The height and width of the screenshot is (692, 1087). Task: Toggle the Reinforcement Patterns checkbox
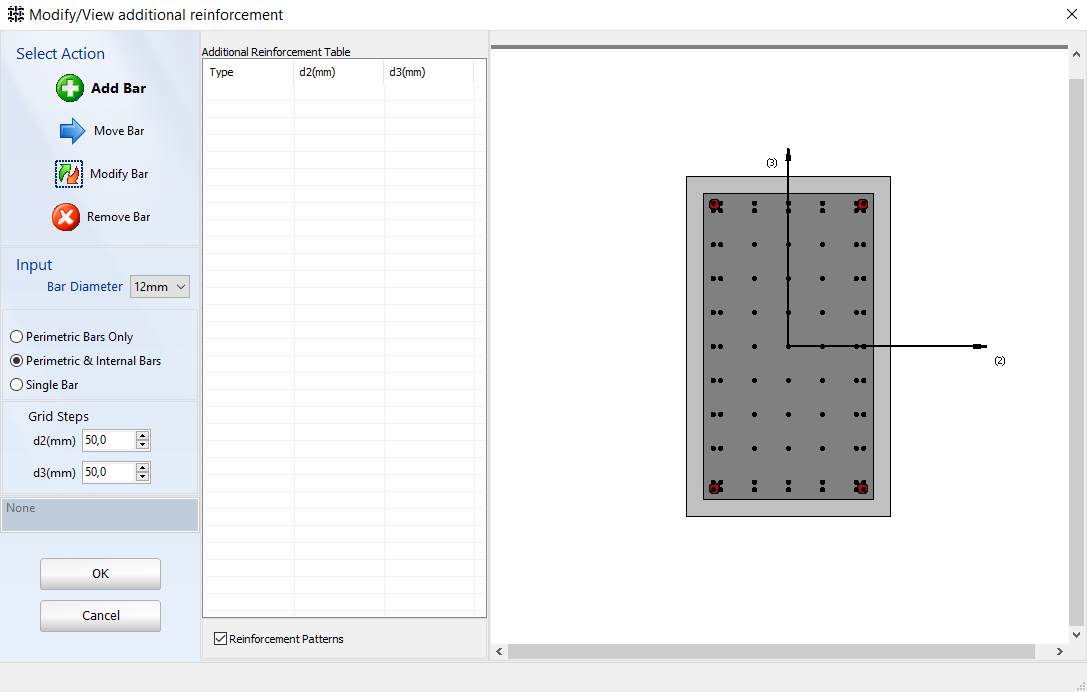(x=220, y=639)
